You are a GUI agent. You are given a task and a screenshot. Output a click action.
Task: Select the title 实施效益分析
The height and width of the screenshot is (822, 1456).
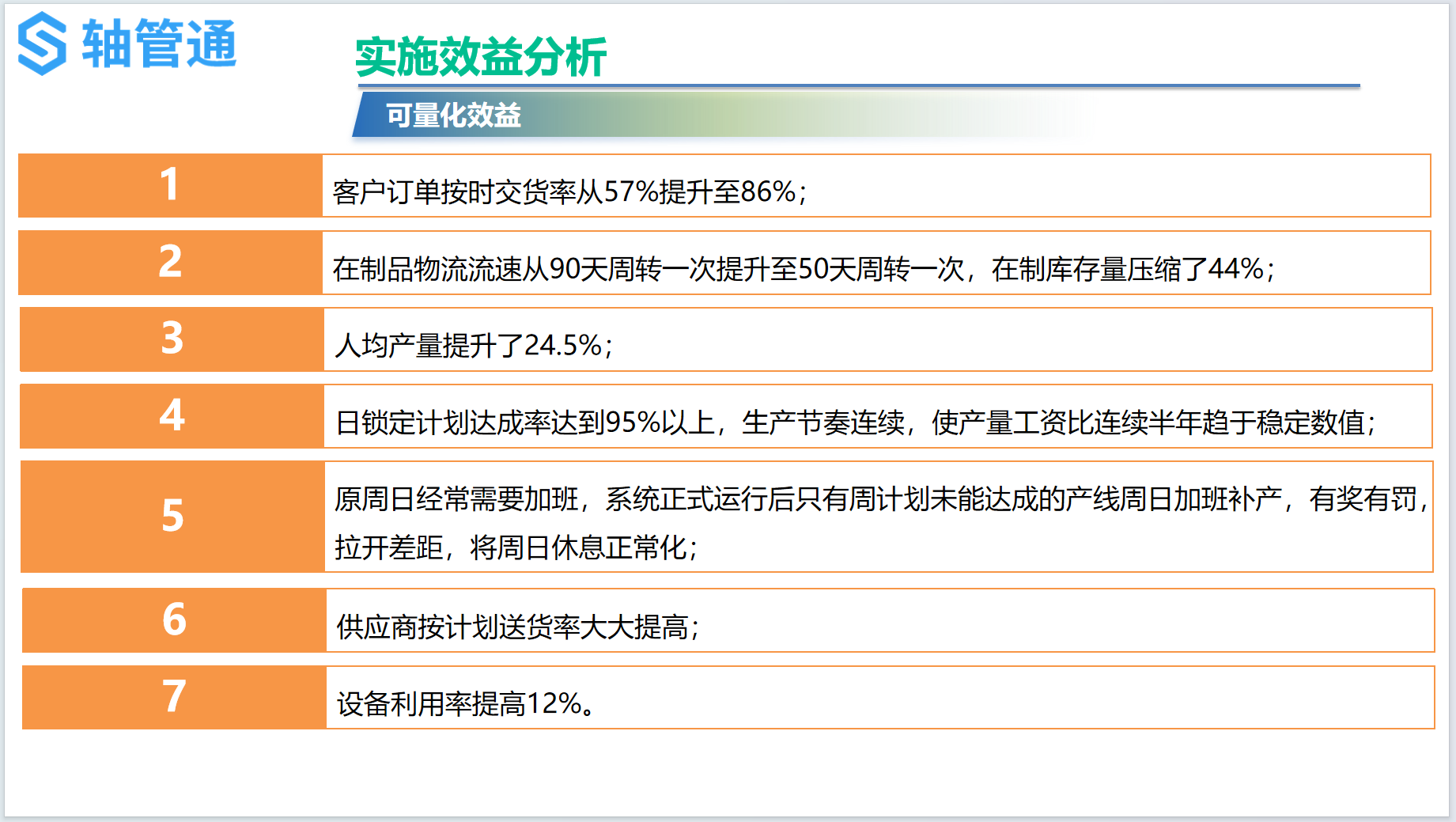coord(481,57)
